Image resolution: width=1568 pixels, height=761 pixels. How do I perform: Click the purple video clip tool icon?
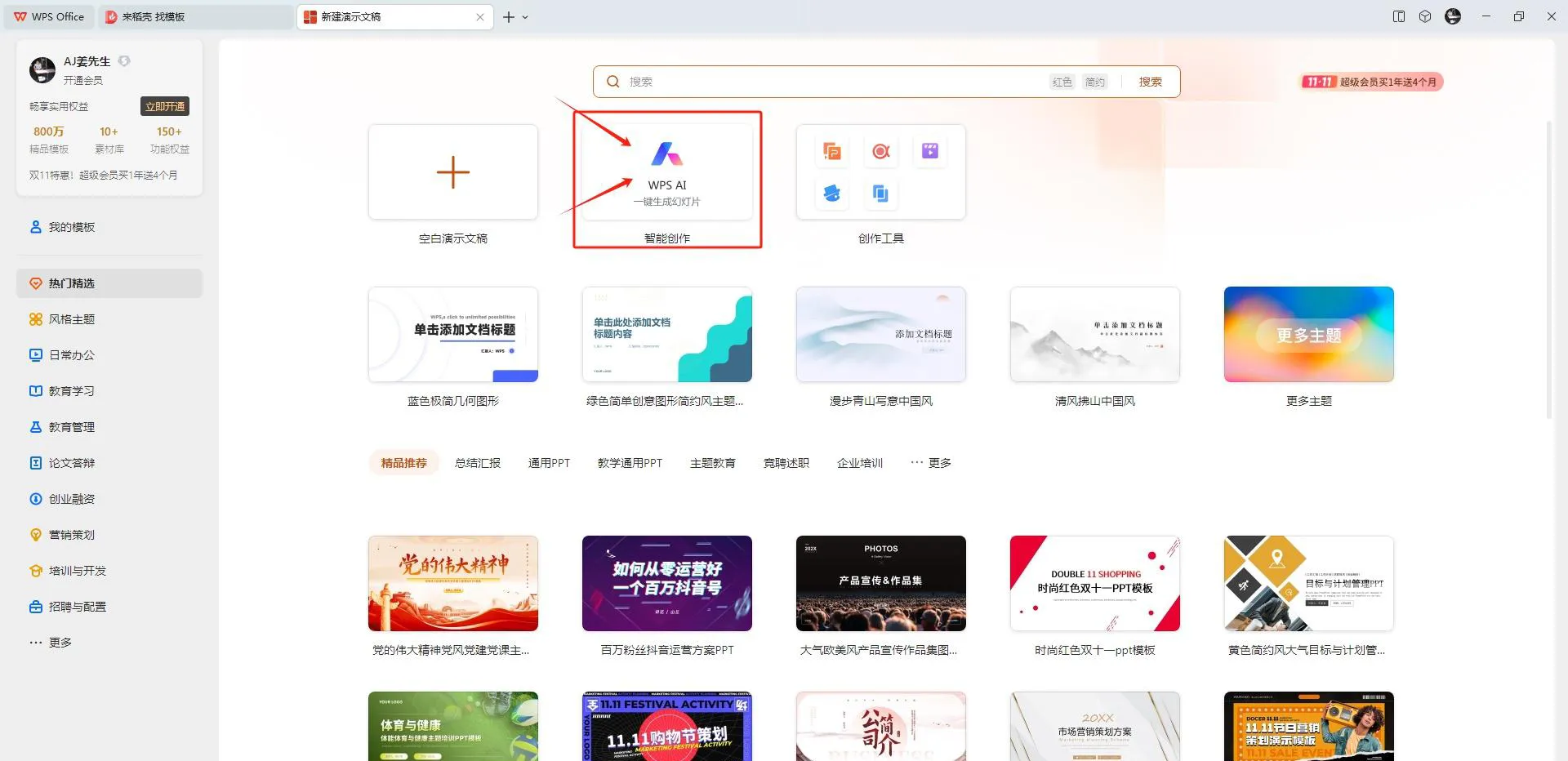930,151
